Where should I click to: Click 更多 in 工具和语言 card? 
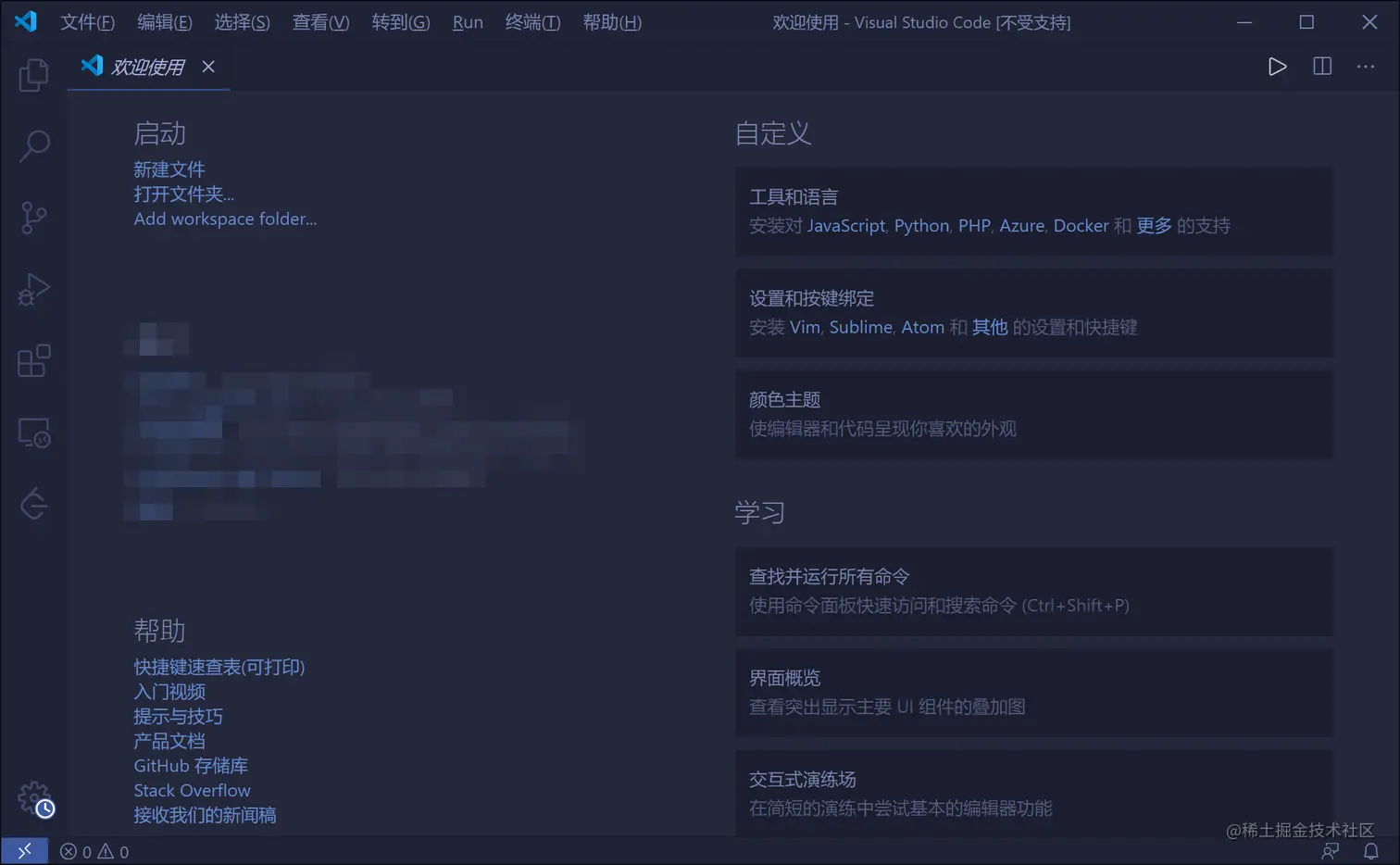(x=1154, y=226)
